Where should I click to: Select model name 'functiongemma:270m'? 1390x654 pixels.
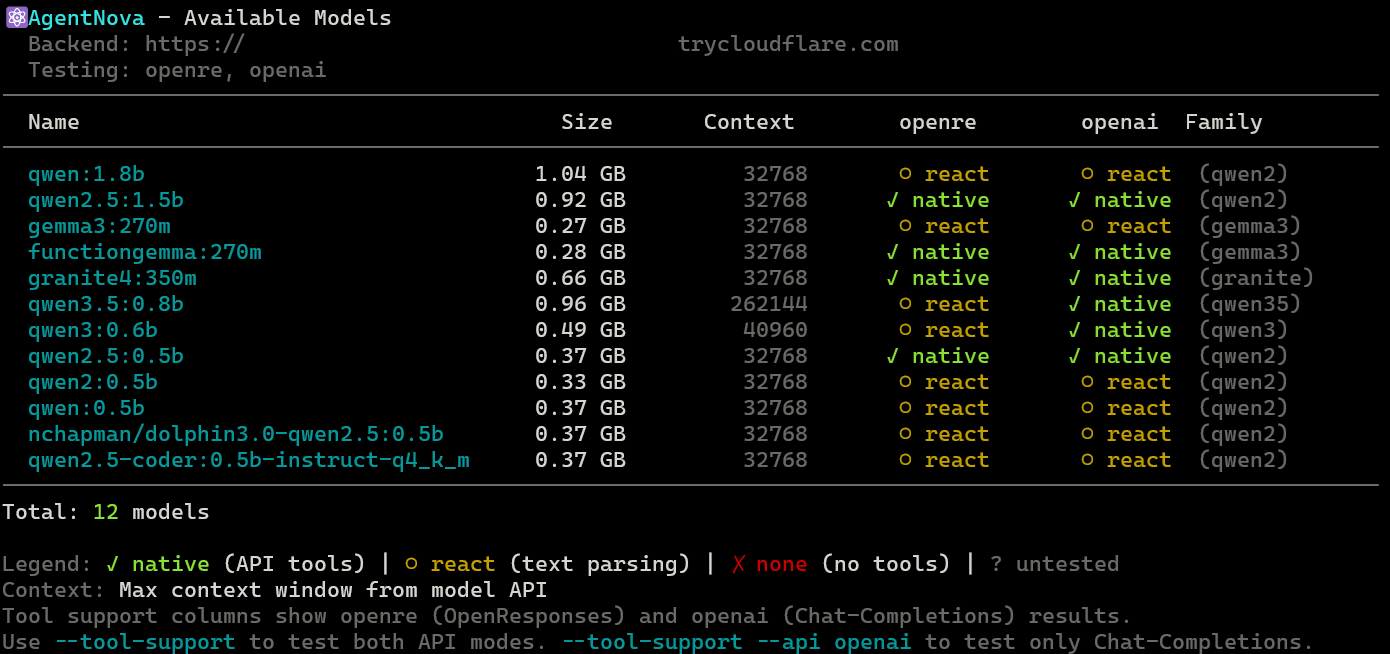coord(145,252)
